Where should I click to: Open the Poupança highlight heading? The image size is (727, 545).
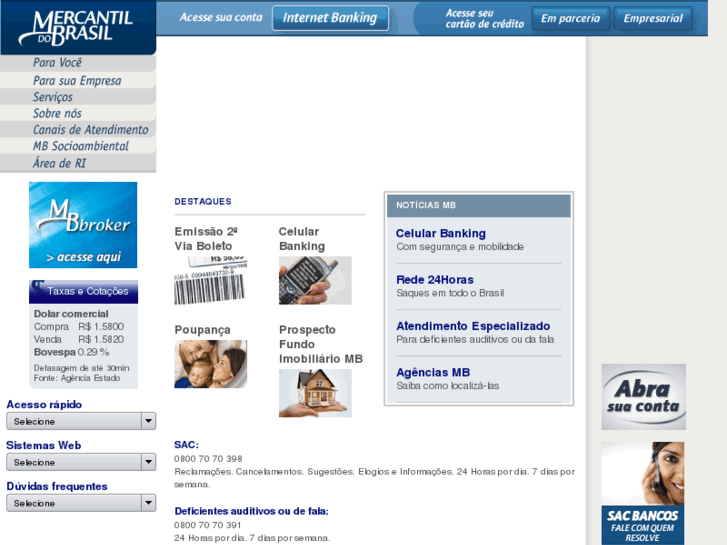pos(202,330)
